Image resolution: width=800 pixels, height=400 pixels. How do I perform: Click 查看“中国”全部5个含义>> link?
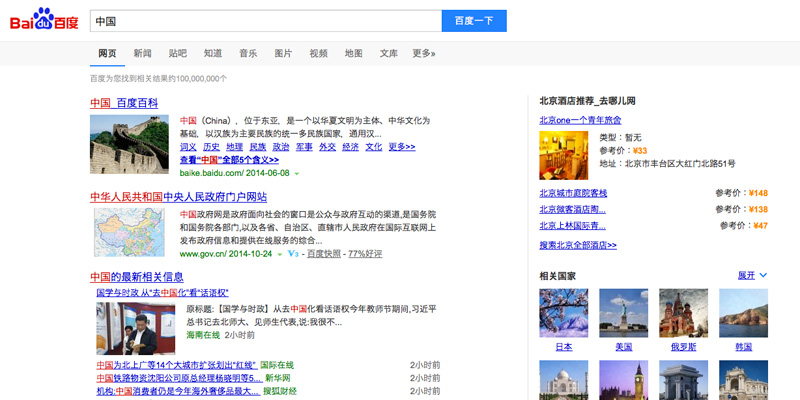[x=229, y=160]
